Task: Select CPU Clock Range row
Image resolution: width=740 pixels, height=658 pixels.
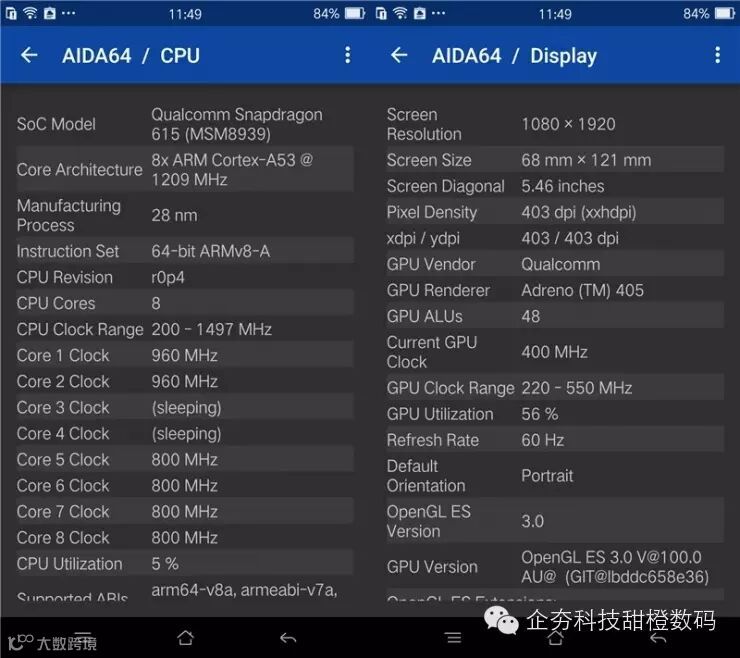Action: click(x=185, y=329)
